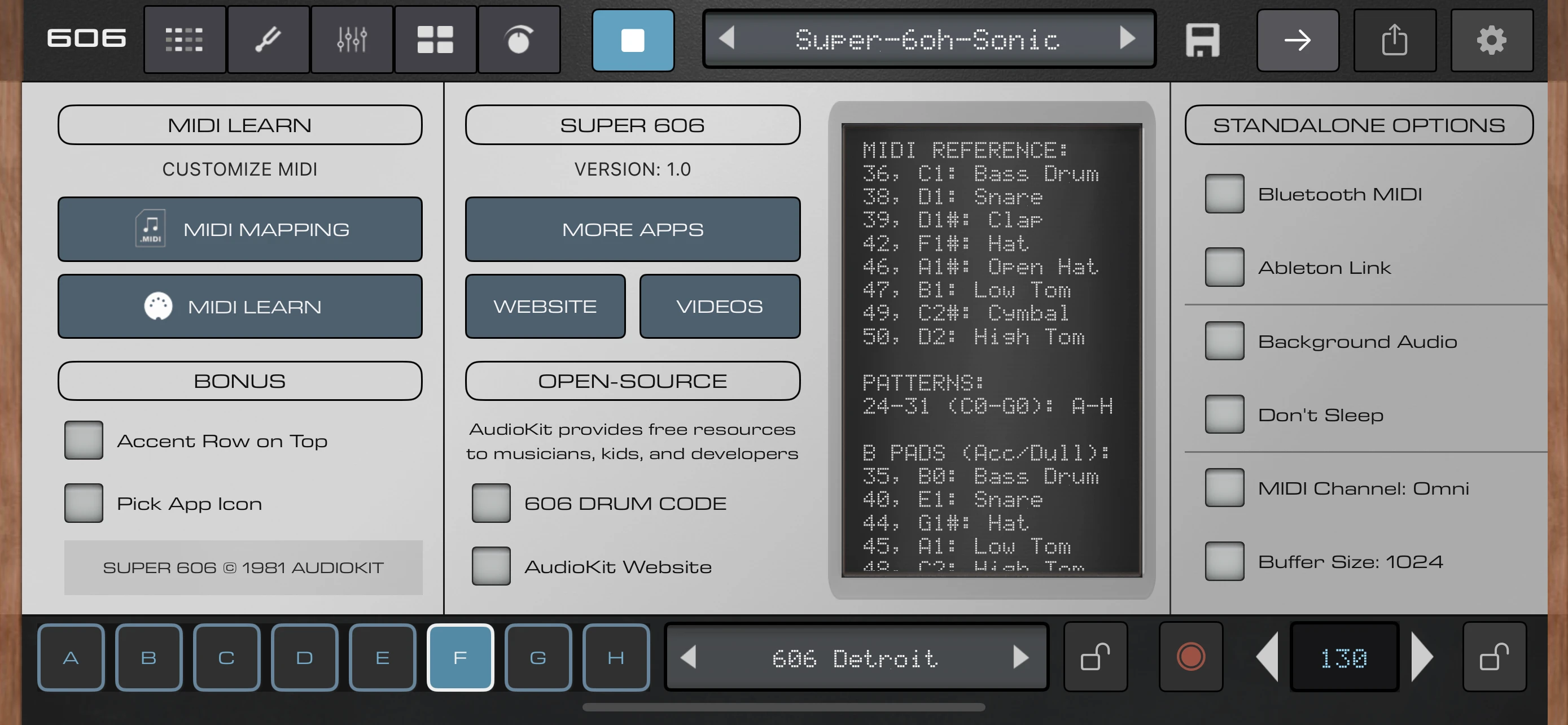Viewport: 1568px width, 725px height.
Task: Tap the share icon
Action: (x=1395, y=41)
